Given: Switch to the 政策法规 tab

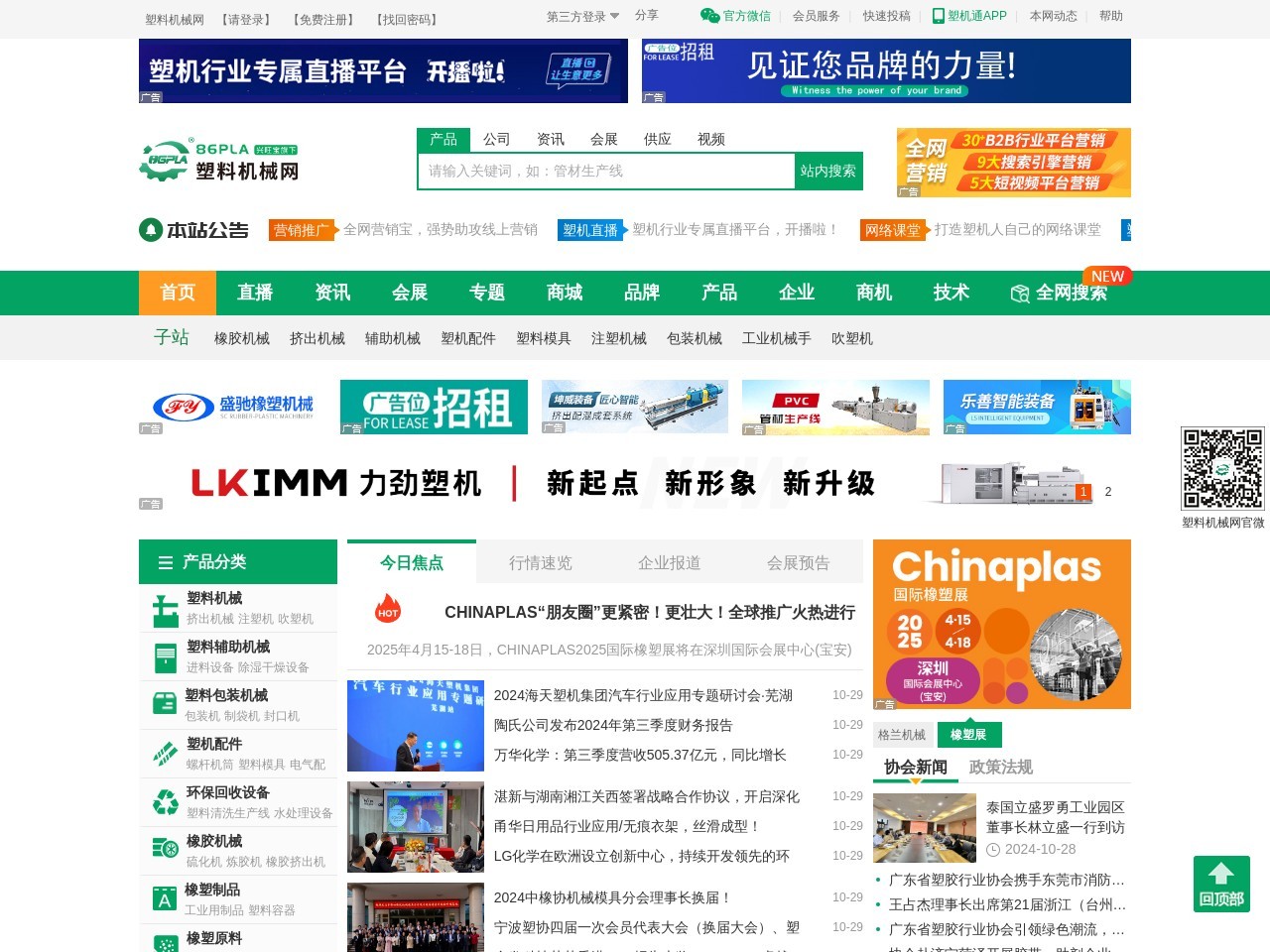Looking at the screenshot, I should click(x=1000, y=768).
